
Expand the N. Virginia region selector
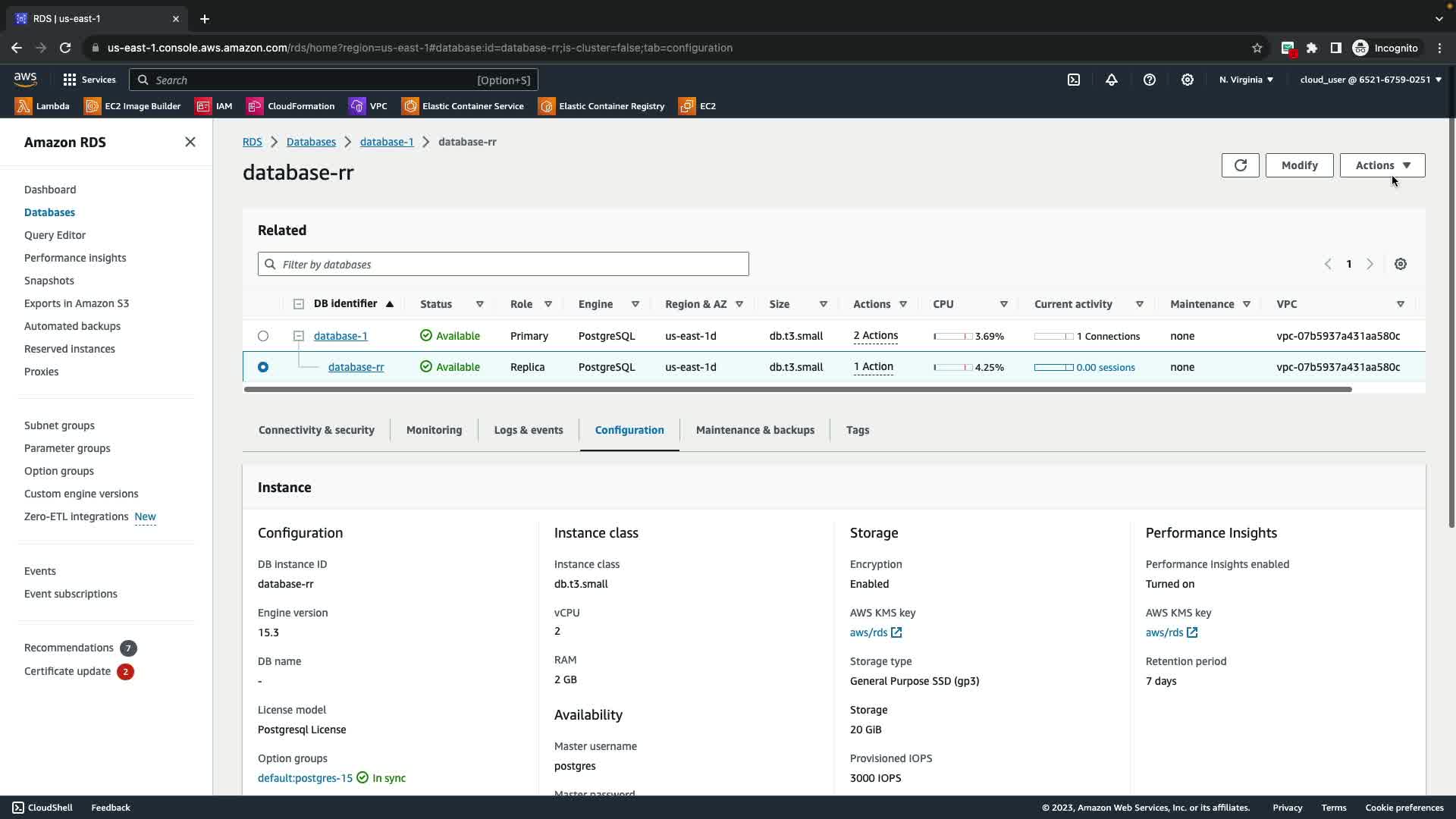1246,80
